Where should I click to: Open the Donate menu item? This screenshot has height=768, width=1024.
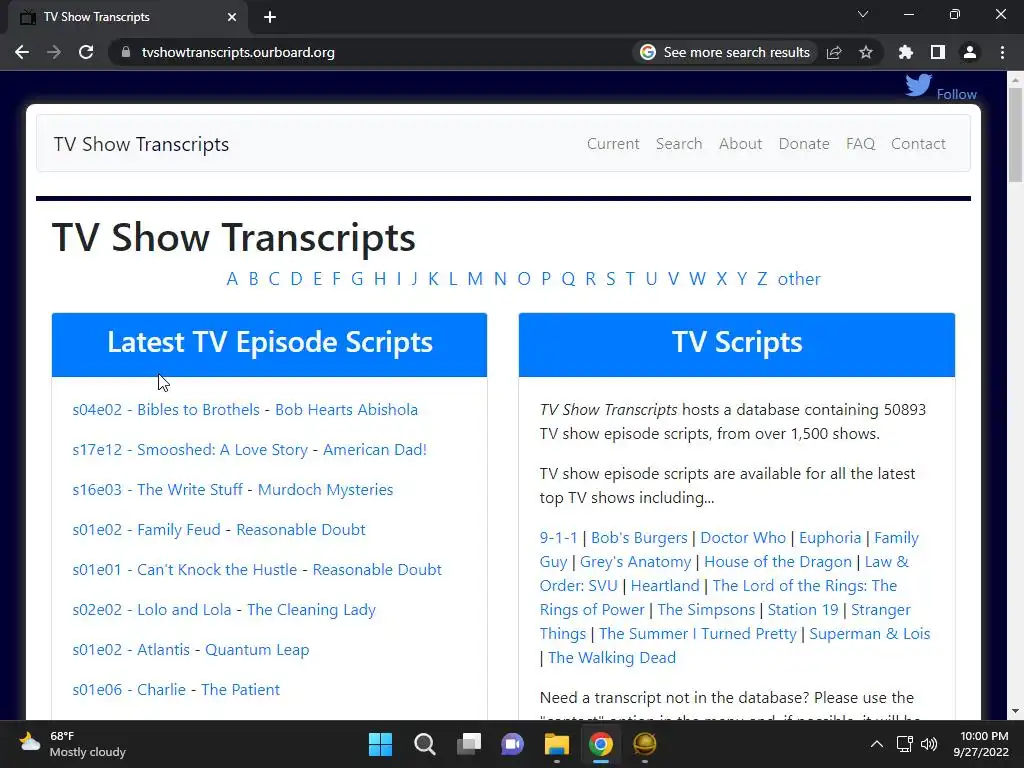[x=803, y=144]
